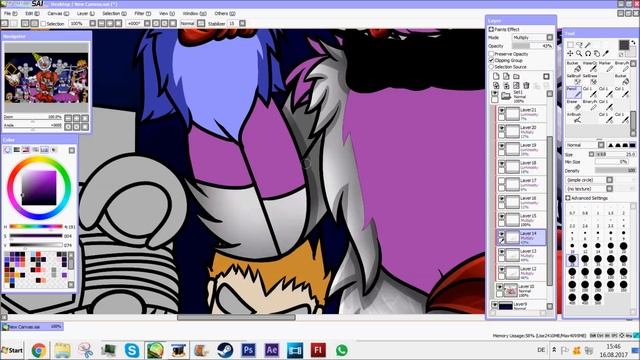The width and height of the screenshot is (640, 360).
Task: Select the Magic Wand tool
Action: [588, 45]
